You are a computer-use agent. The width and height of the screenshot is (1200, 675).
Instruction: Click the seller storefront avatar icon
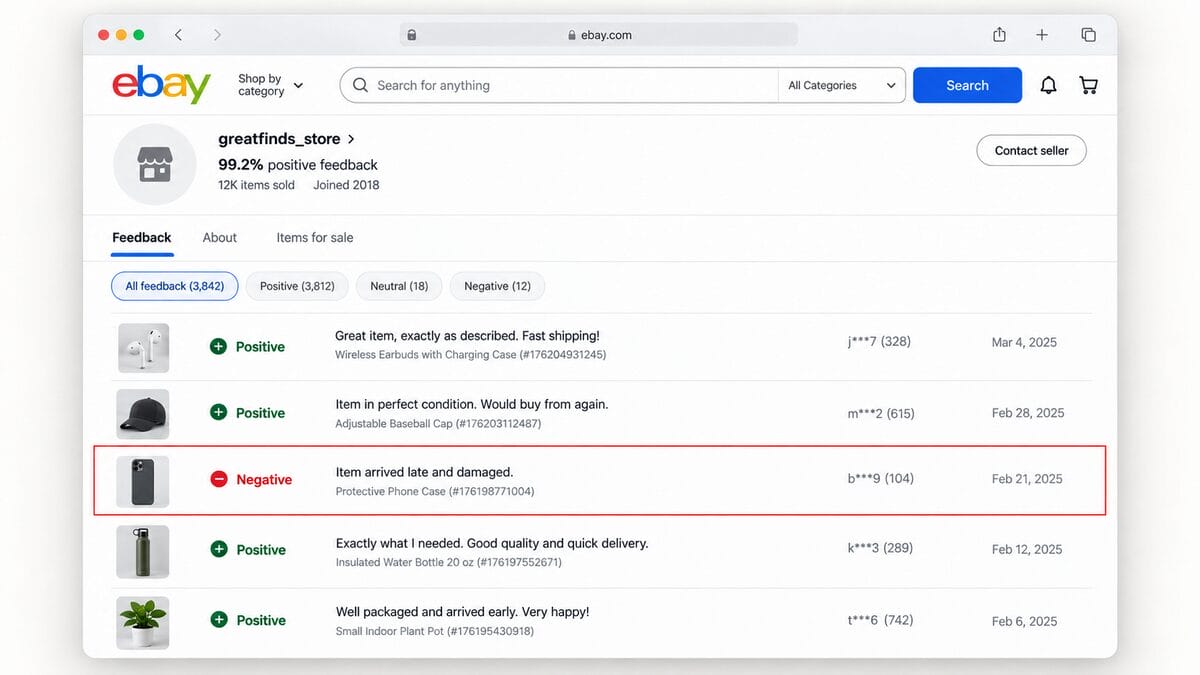point(154,164)
